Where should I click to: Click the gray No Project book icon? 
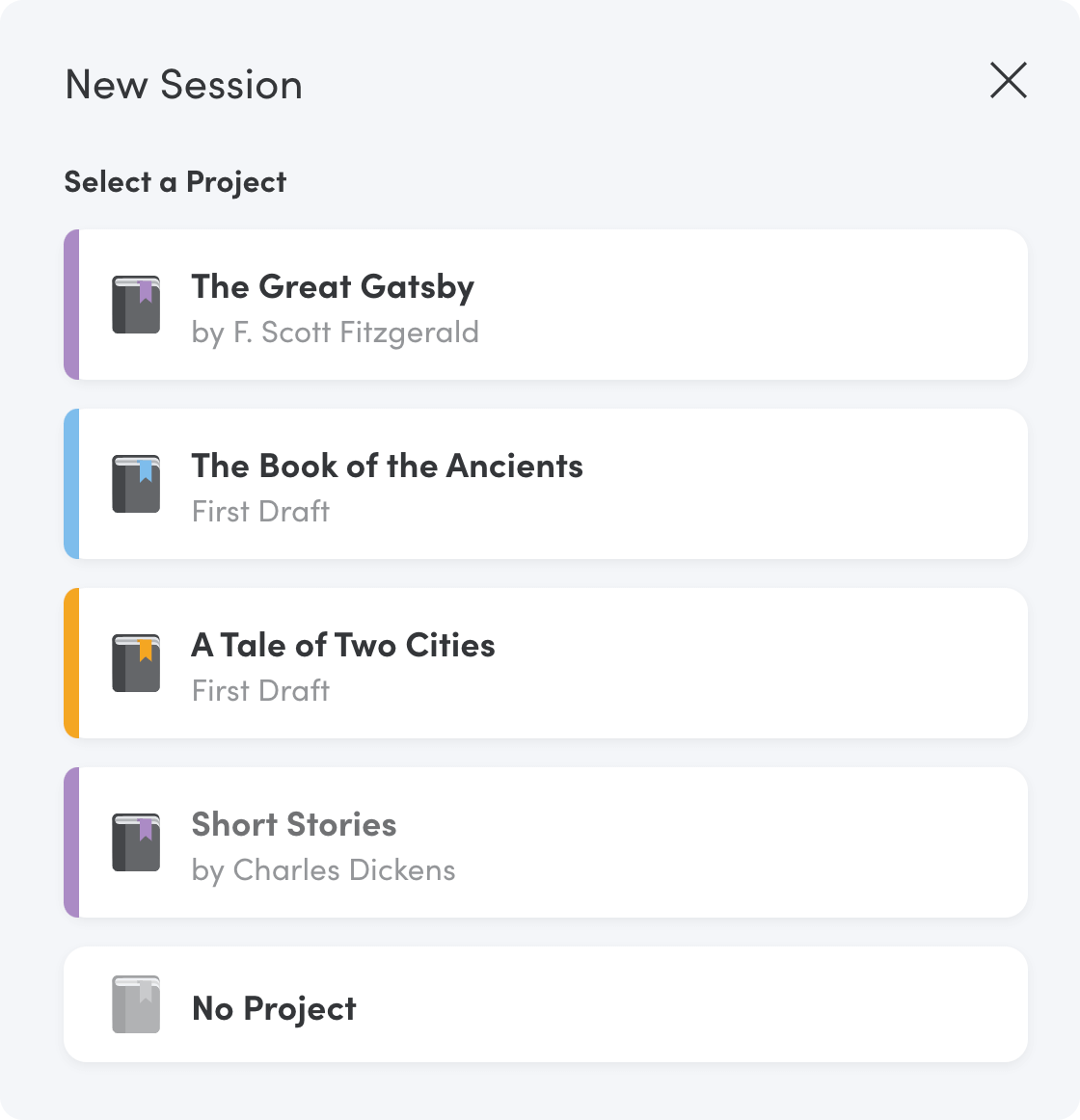[136, 1004]
